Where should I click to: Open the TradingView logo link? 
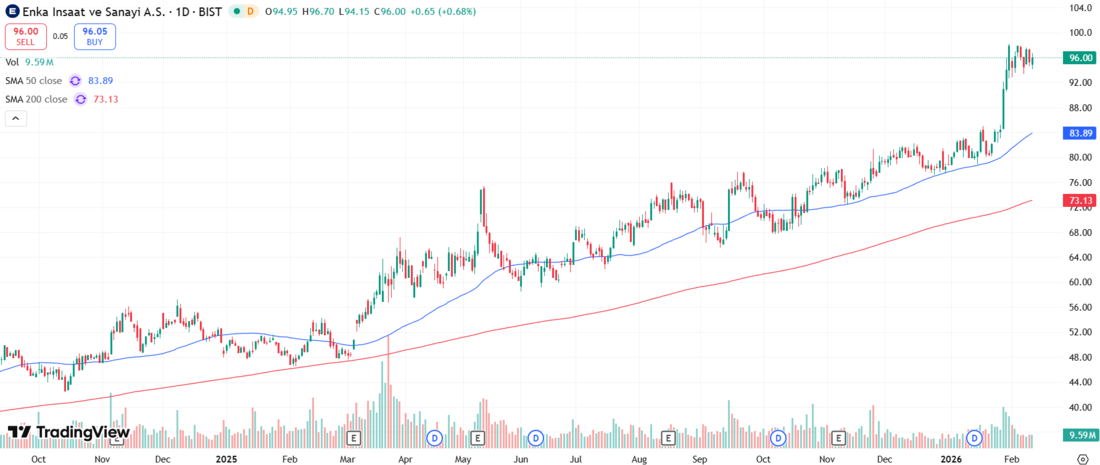[68, 432]
